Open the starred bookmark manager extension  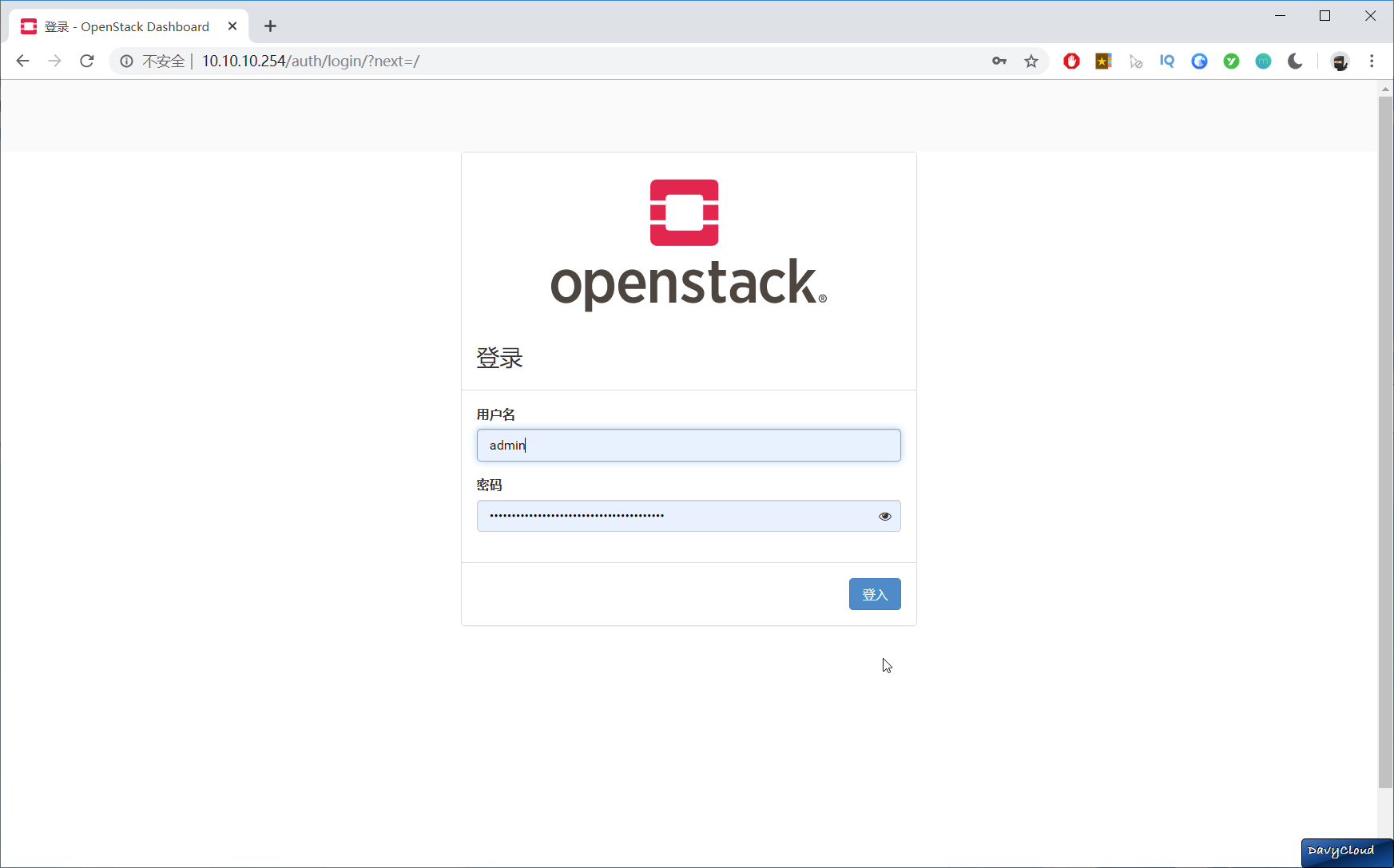1103,61
